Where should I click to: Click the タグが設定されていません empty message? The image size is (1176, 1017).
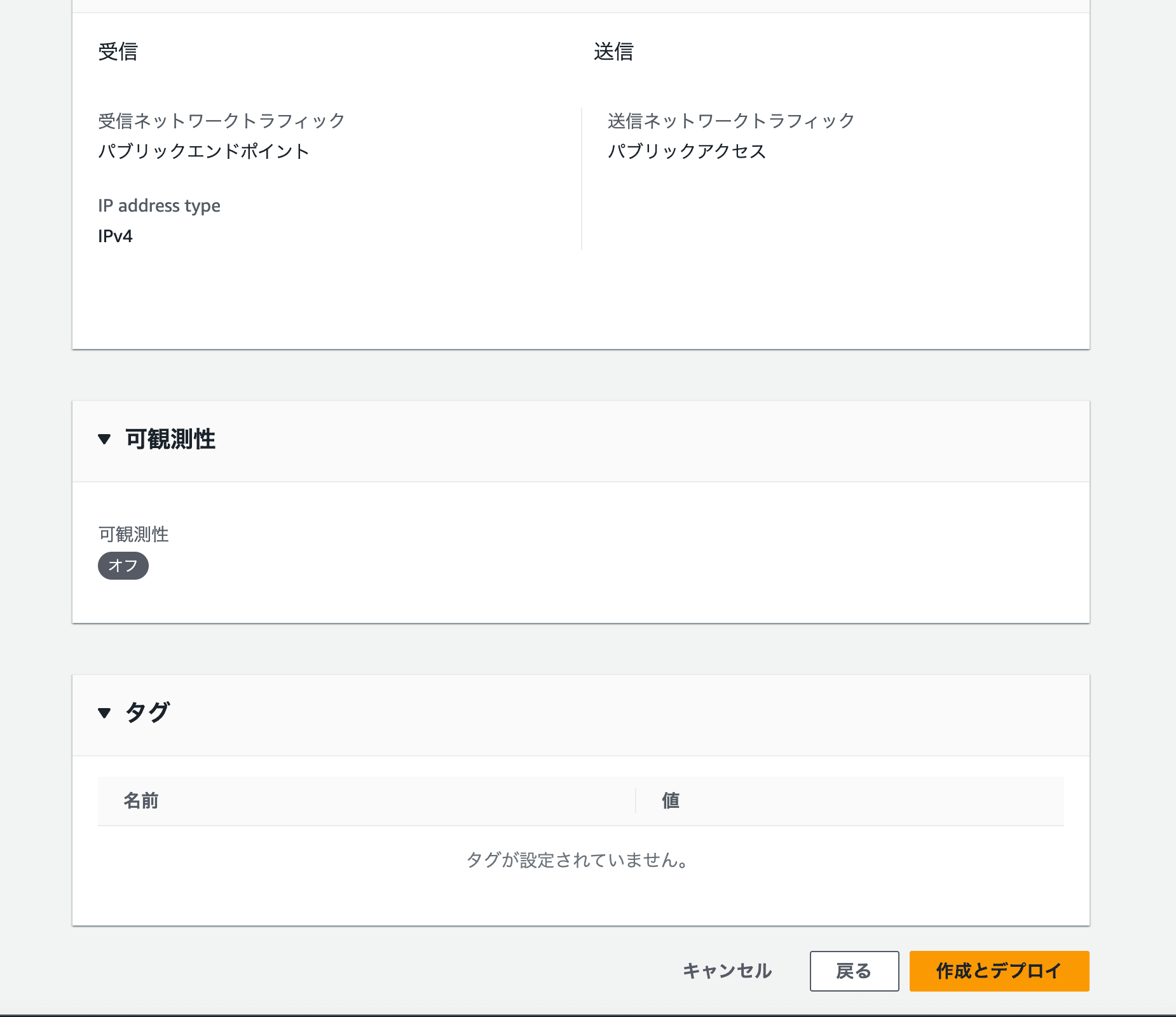pyautogui.click(x=578, y=860)
